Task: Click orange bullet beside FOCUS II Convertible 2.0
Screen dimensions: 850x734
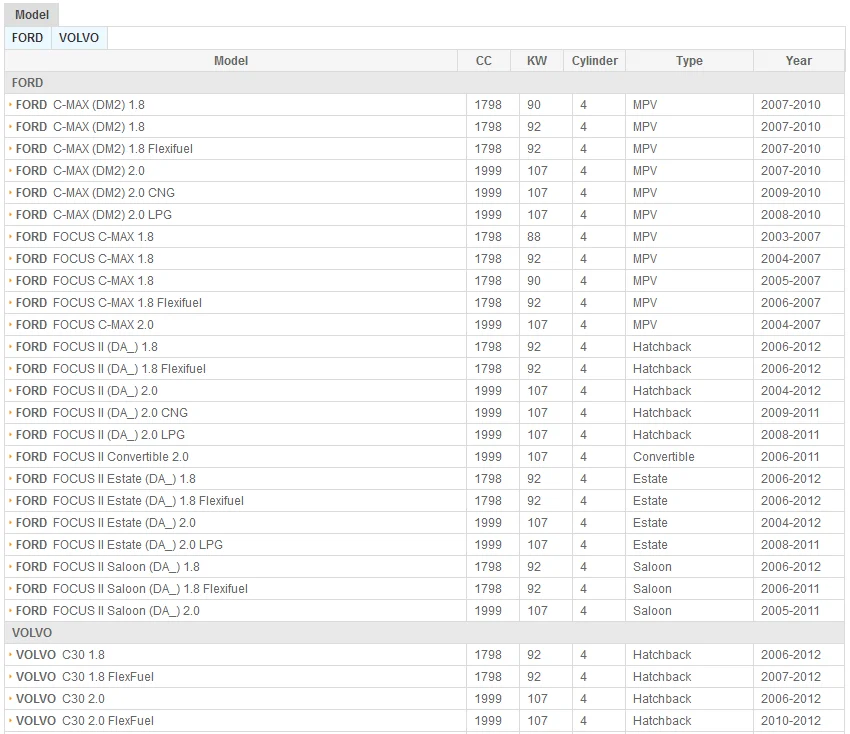Action: 10,456
